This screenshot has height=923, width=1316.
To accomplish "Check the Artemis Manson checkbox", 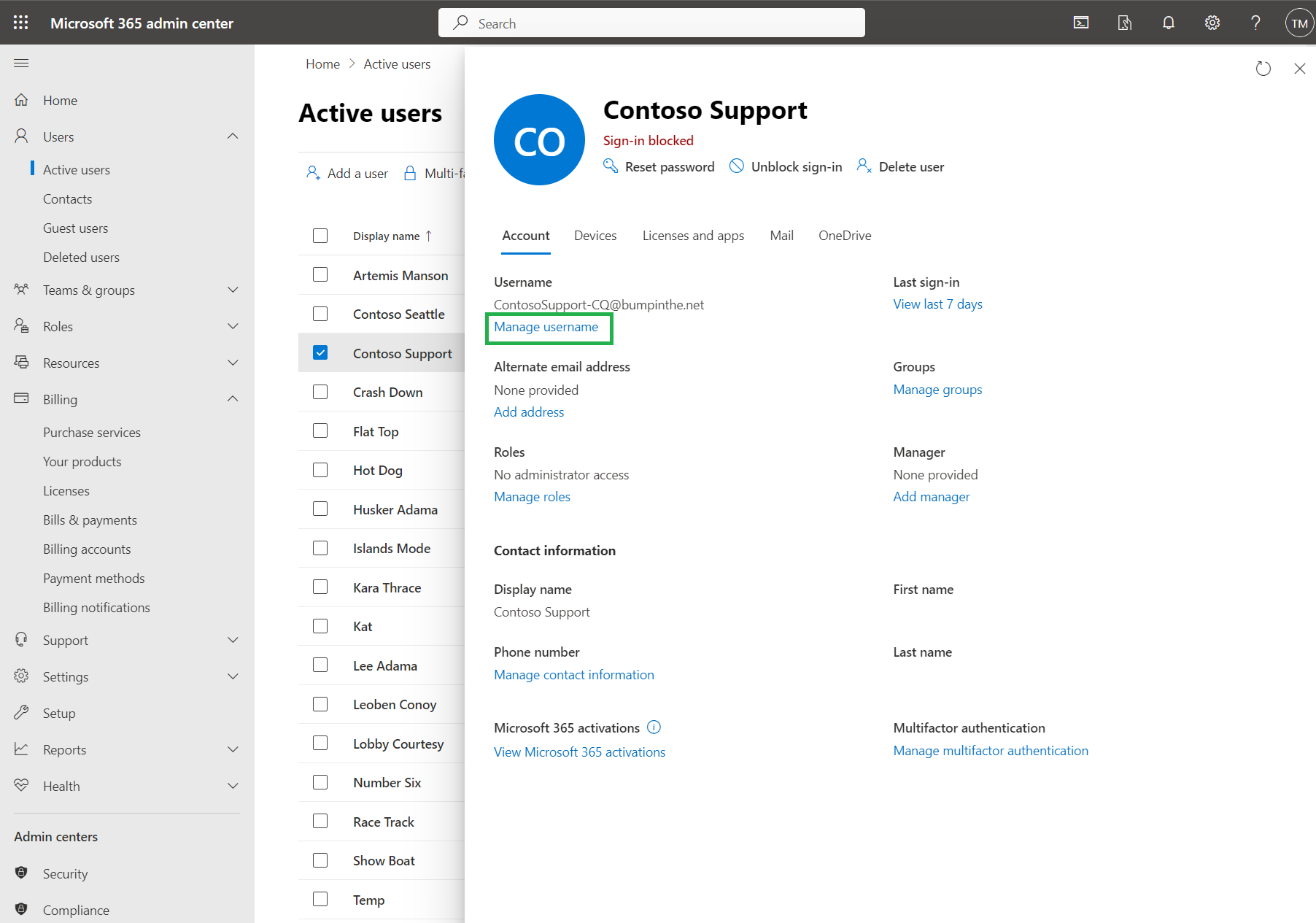I will coord(320,275).
